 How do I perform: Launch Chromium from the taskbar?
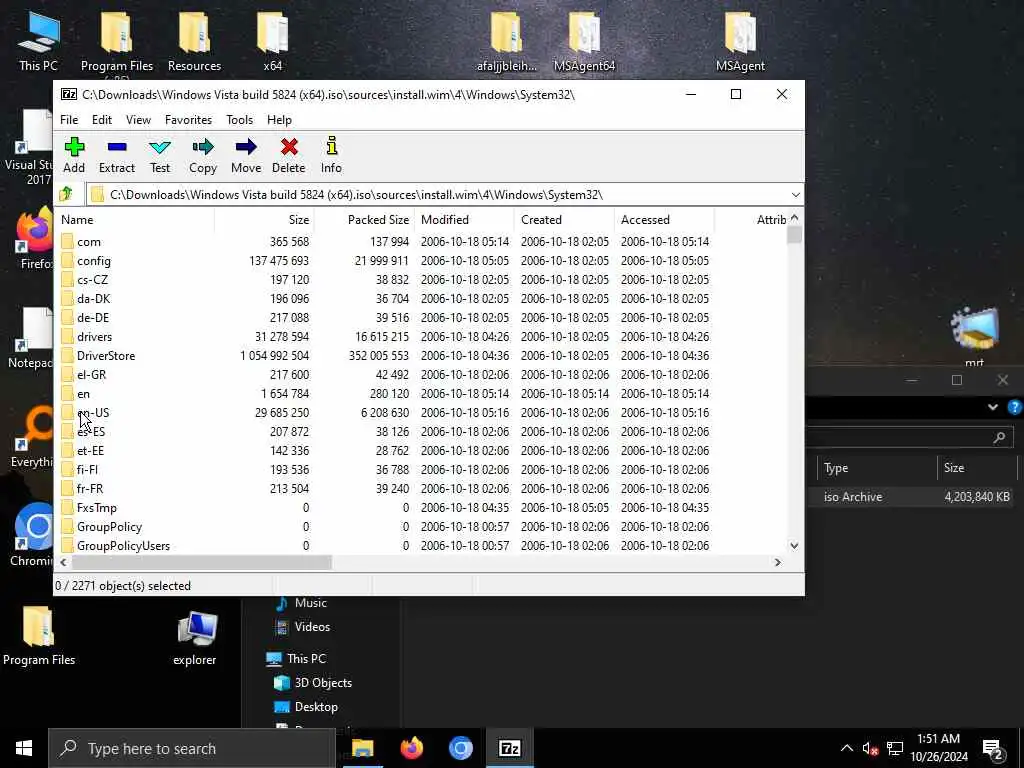click(460, 748)
